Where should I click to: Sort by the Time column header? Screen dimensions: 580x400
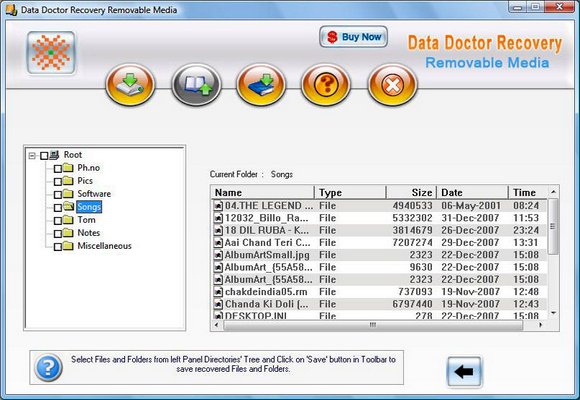pyautogui.click(x=528, y=192)
